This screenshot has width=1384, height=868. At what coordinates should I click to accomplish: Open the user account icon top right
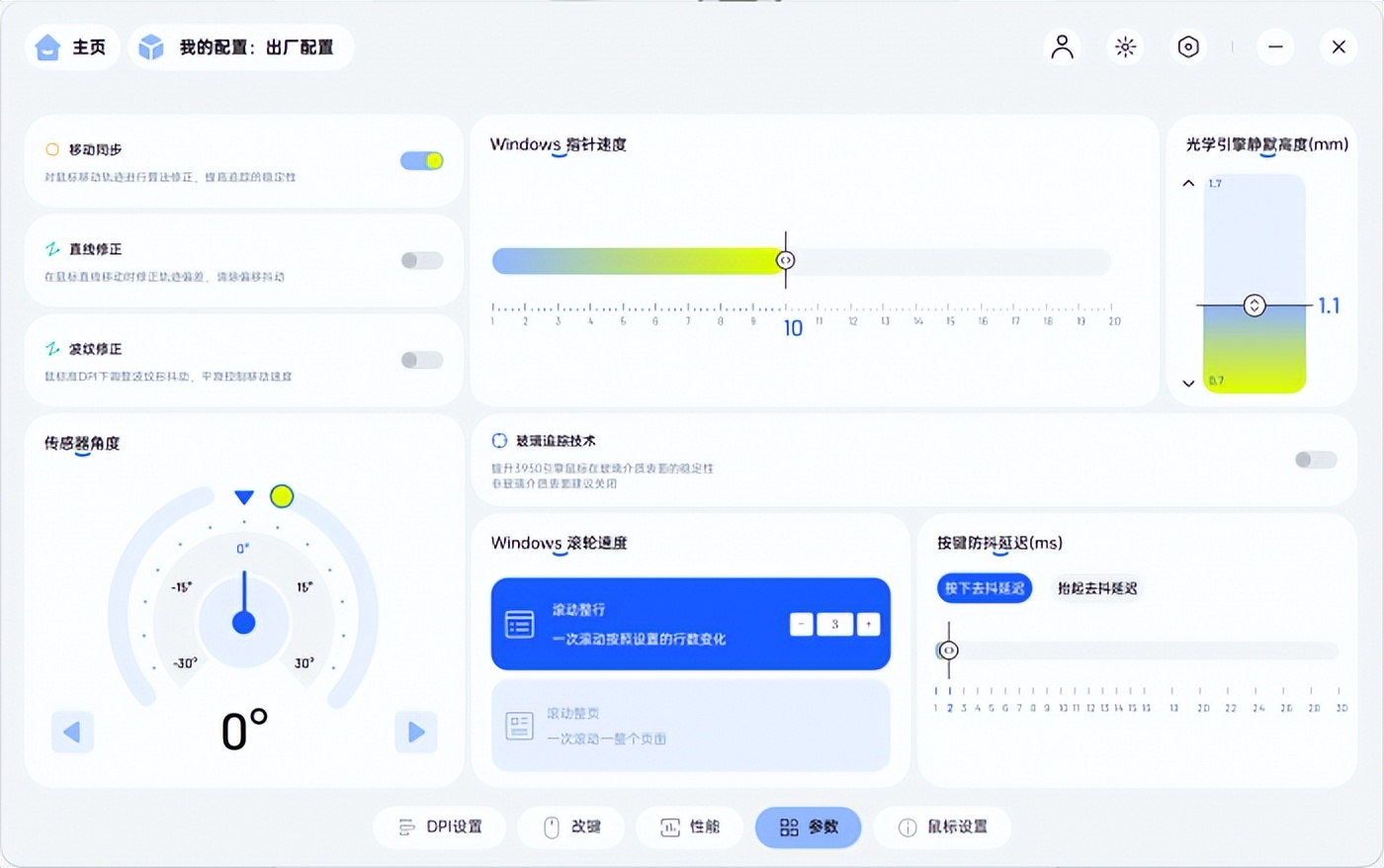1062,46
